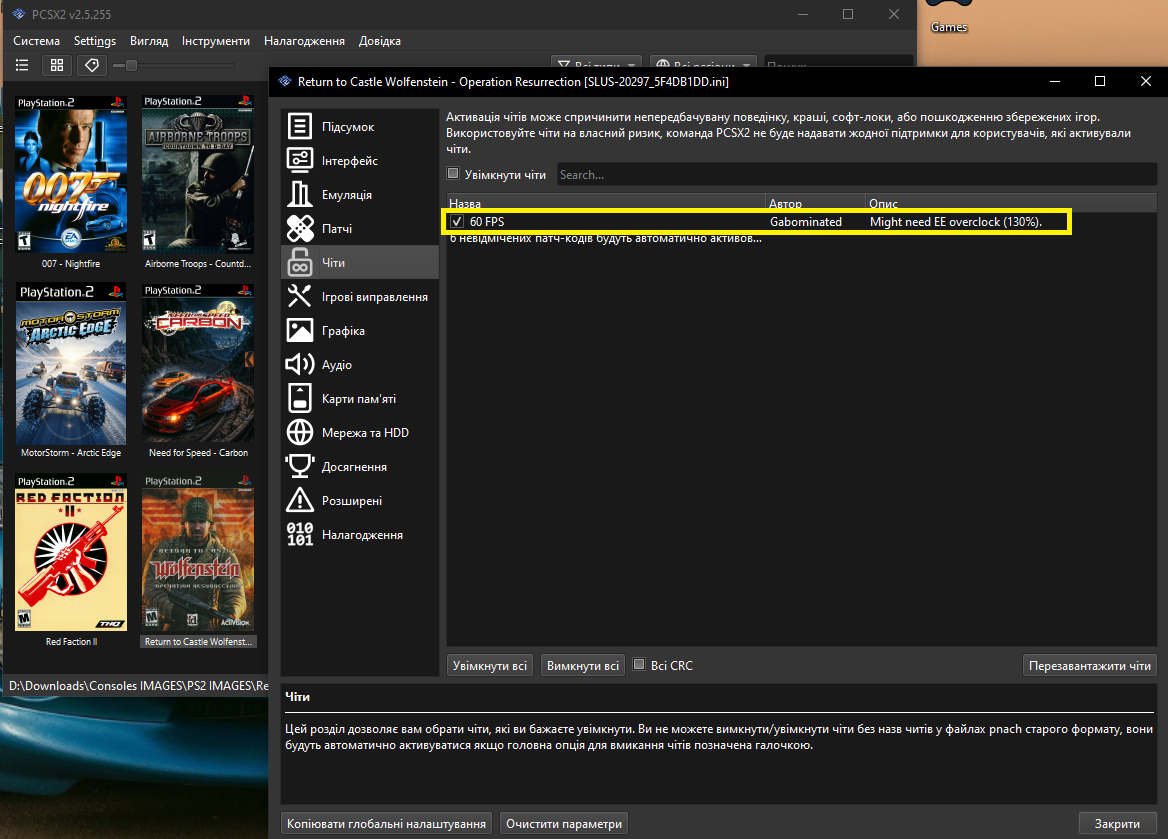Toggle the Всі CRC checkbox

point(640,665)
